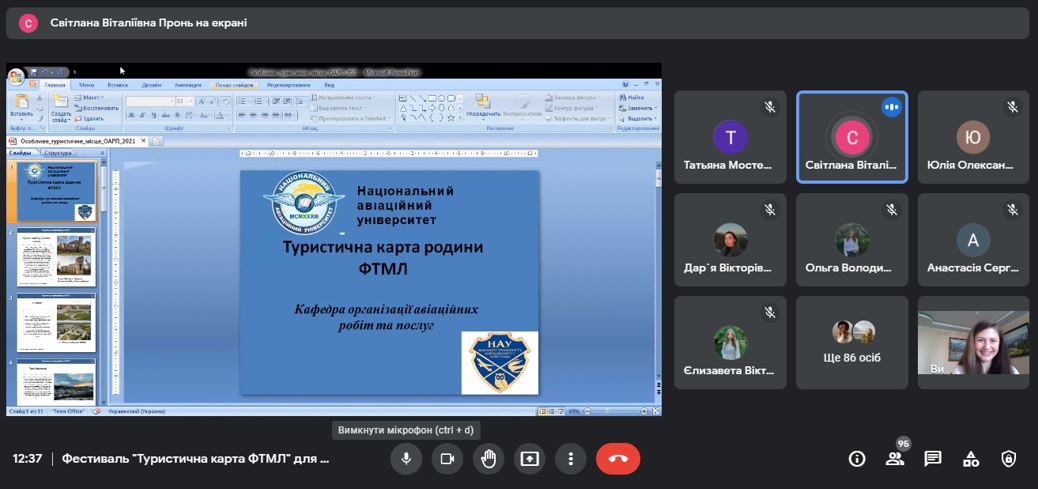Click the Світлана Віталі... speaker tile

pyautogui.click(x=851, y=137)
